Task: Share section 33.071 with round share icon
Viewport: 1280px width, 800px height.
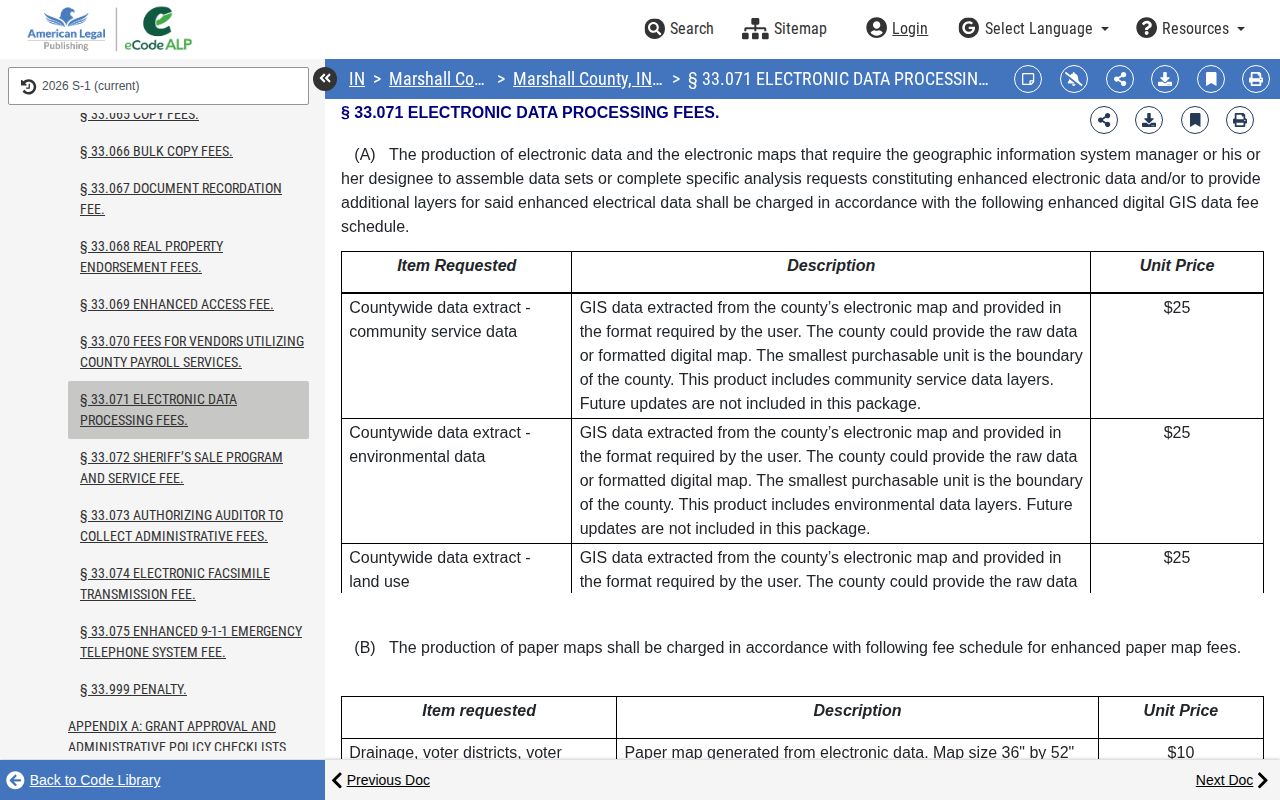Action: pos(1104,120)
